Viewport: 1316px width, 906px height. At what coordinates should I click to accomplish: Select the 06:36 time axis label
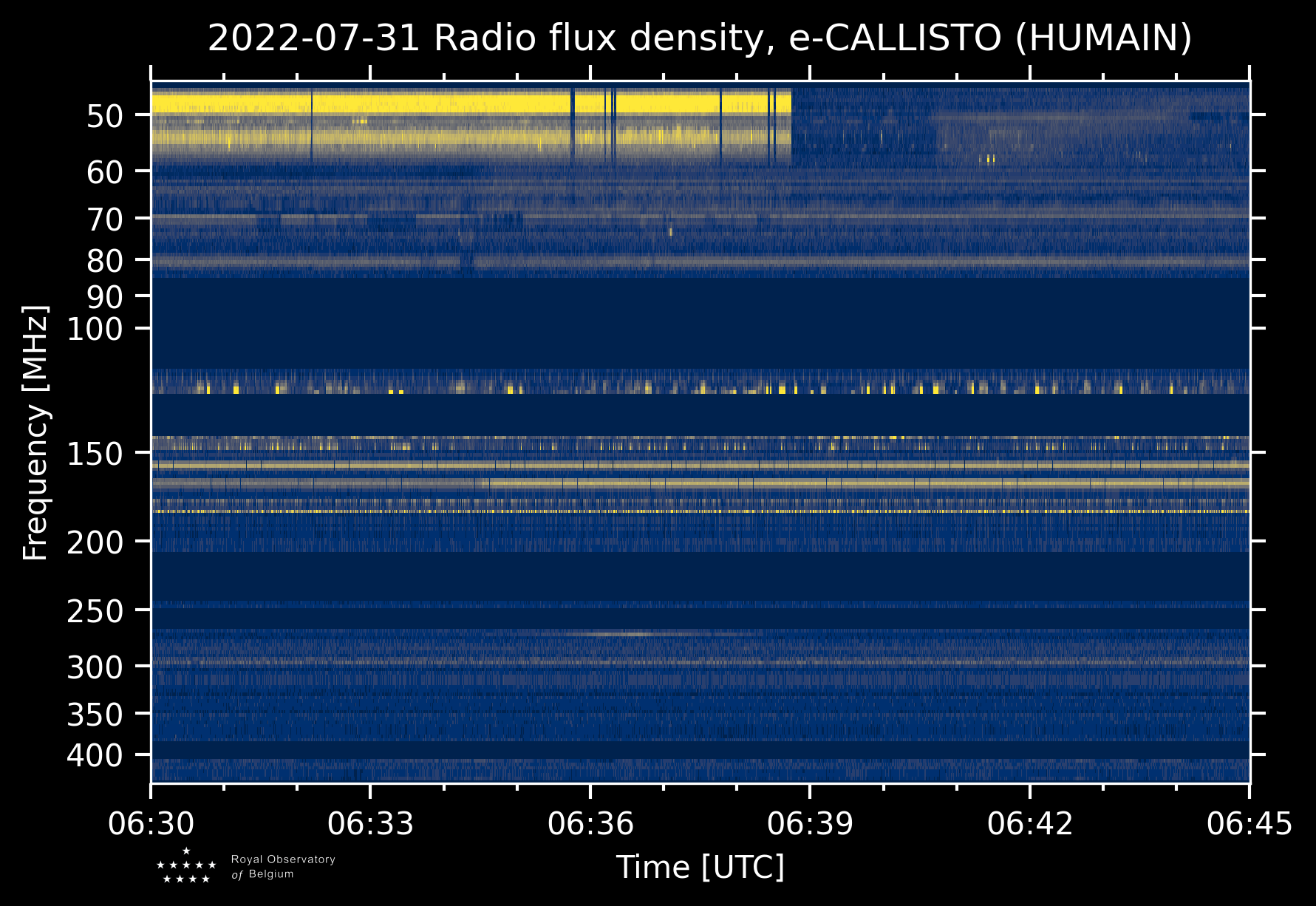click(590, 823)
